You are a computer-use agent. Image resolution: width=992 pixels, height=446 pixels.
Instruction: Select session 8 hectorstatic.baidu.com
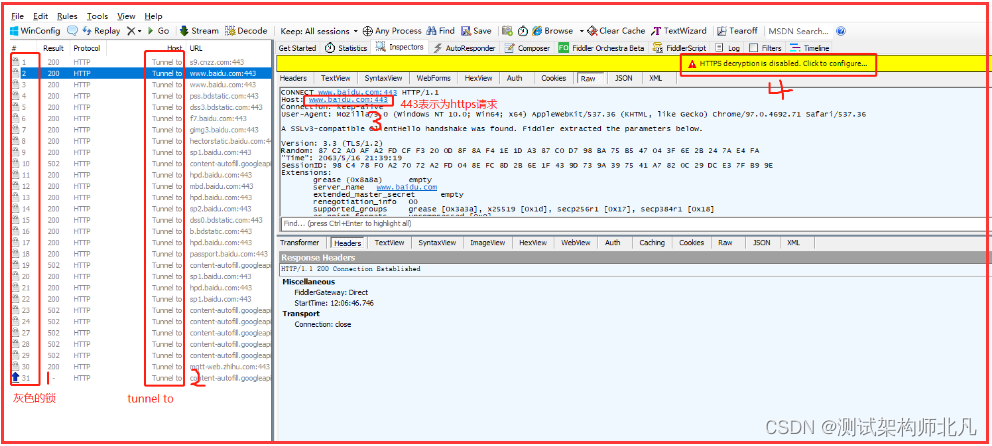[140, 141]
